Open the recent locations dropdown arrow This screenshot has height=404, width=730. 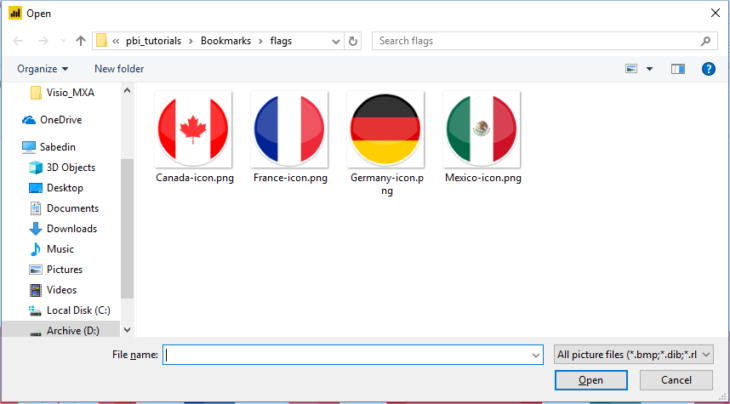tap(63, 41)
